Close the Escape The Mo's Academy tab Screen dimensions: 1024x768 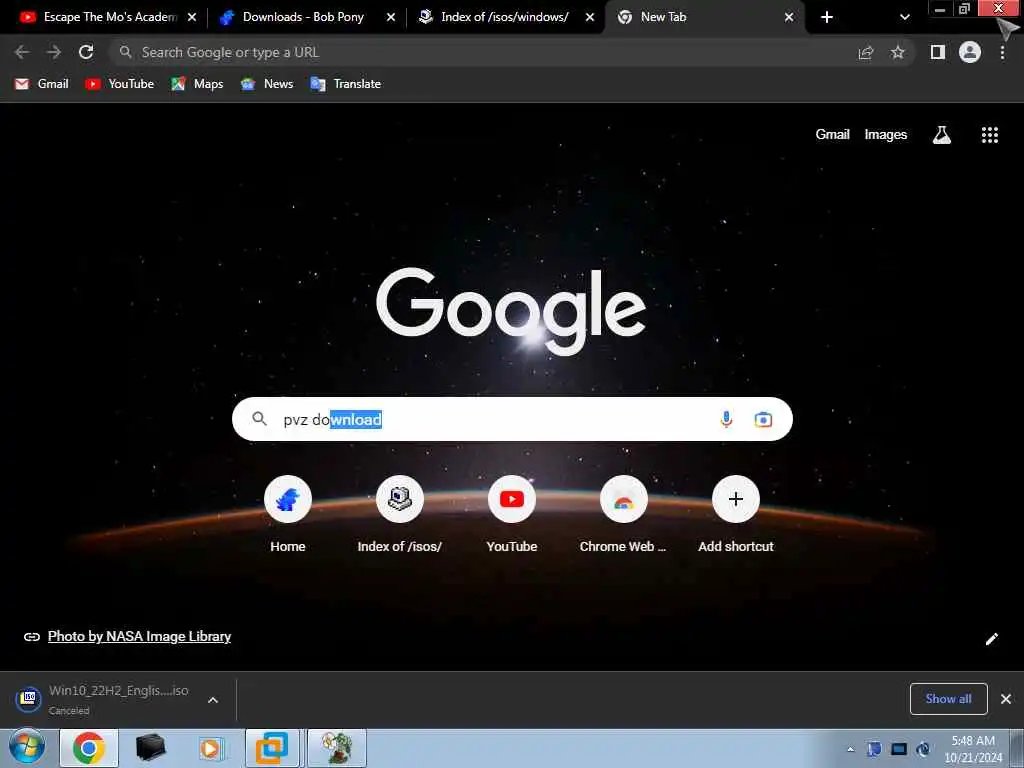point(192,17)
